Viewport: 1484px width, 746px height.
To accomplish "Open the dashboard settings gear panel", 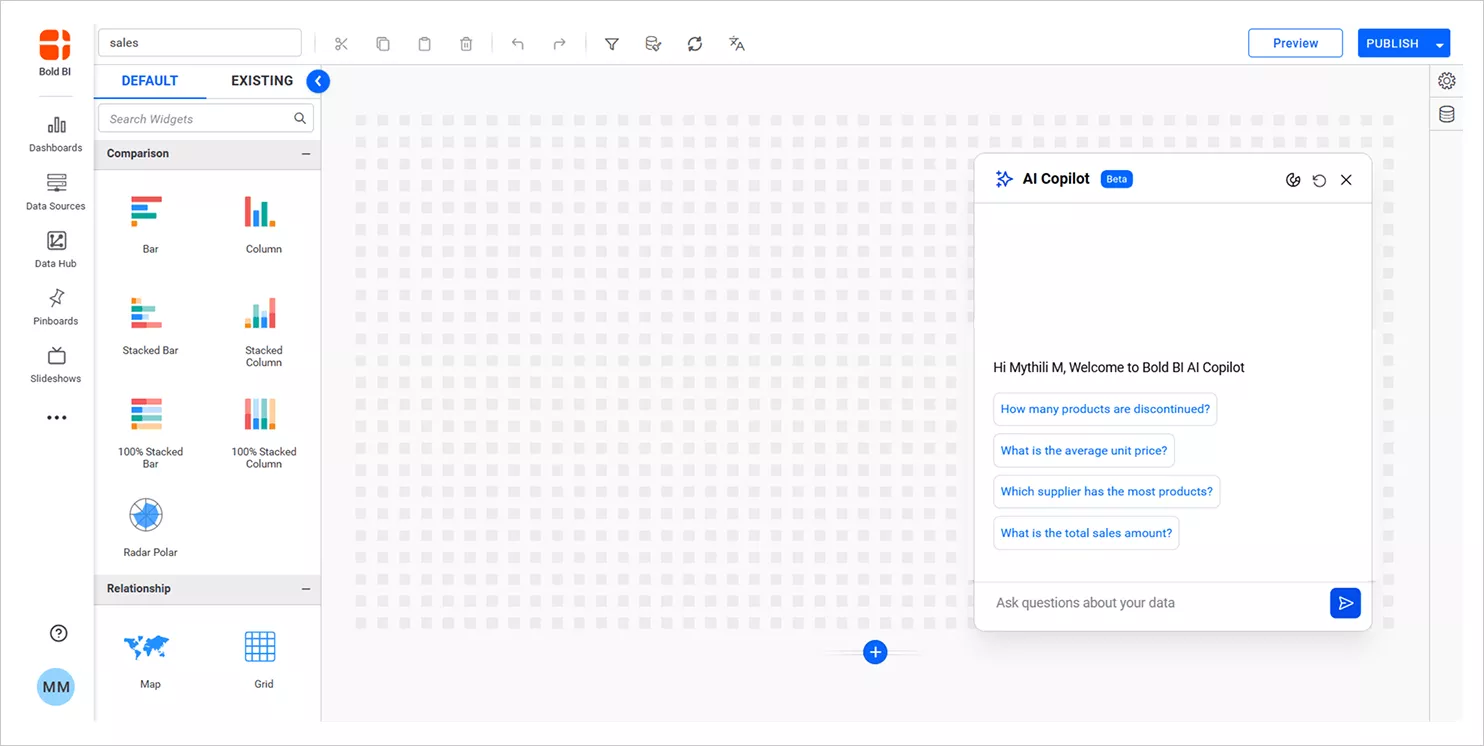I will pos(1447,80).
